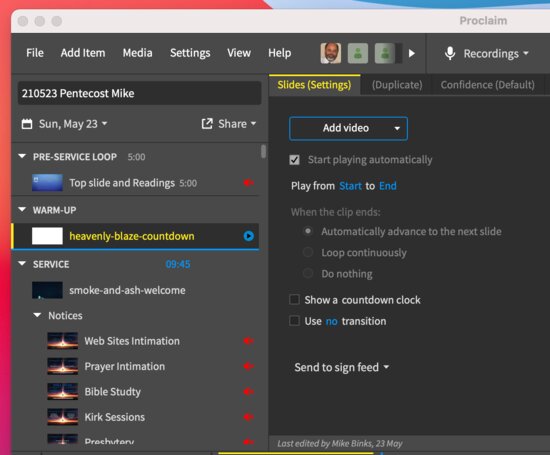The image size is (550, 455).
Task: Click the profile photo avatar in the toolbar
Action: pos(330,53)
